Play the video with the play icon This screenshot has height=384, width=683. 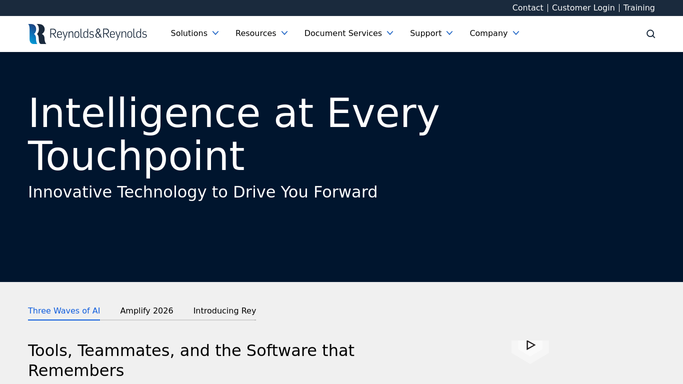coord(530,345)
